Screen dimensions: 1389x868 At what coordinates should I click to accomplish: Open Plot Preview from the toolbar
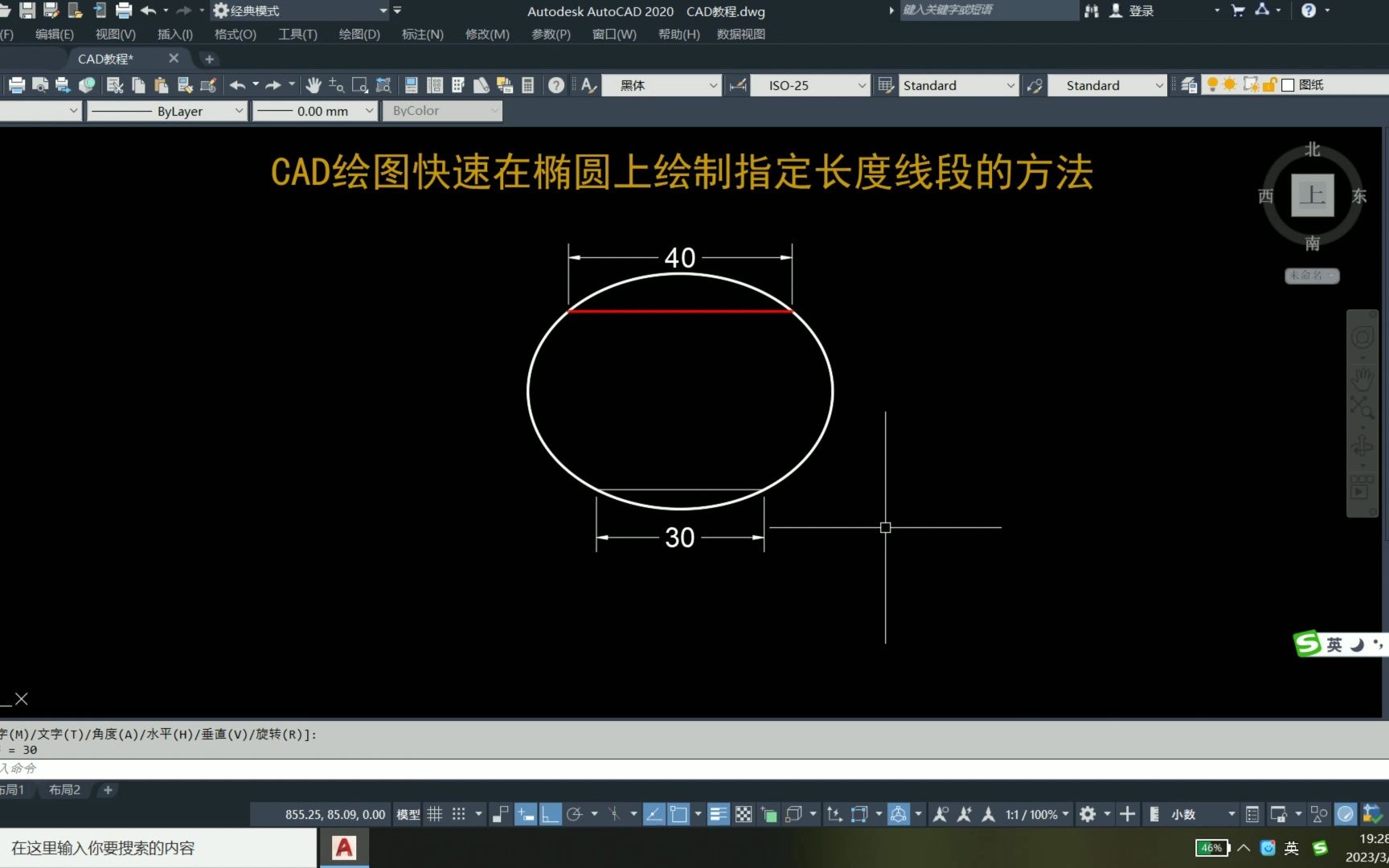pyautogui.click(x=39, y=85)
